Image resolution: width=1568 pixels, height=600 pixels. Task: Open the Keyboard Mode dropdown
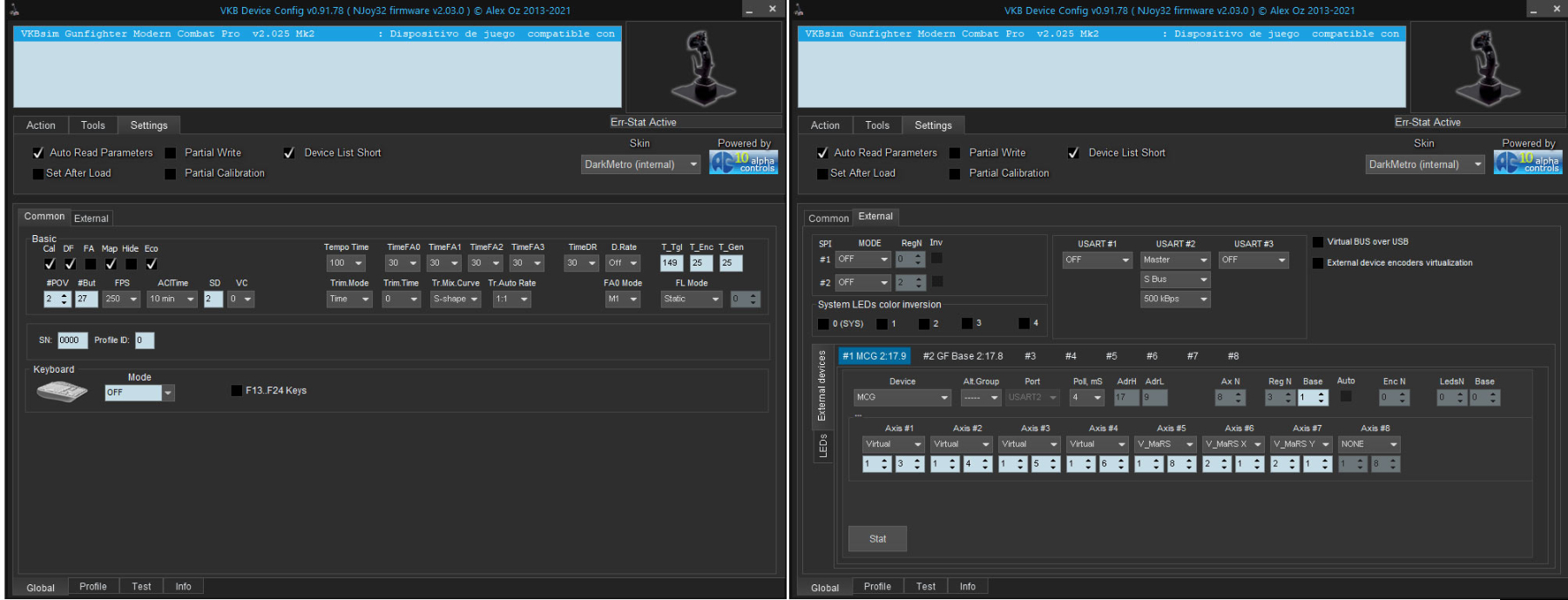140,393
